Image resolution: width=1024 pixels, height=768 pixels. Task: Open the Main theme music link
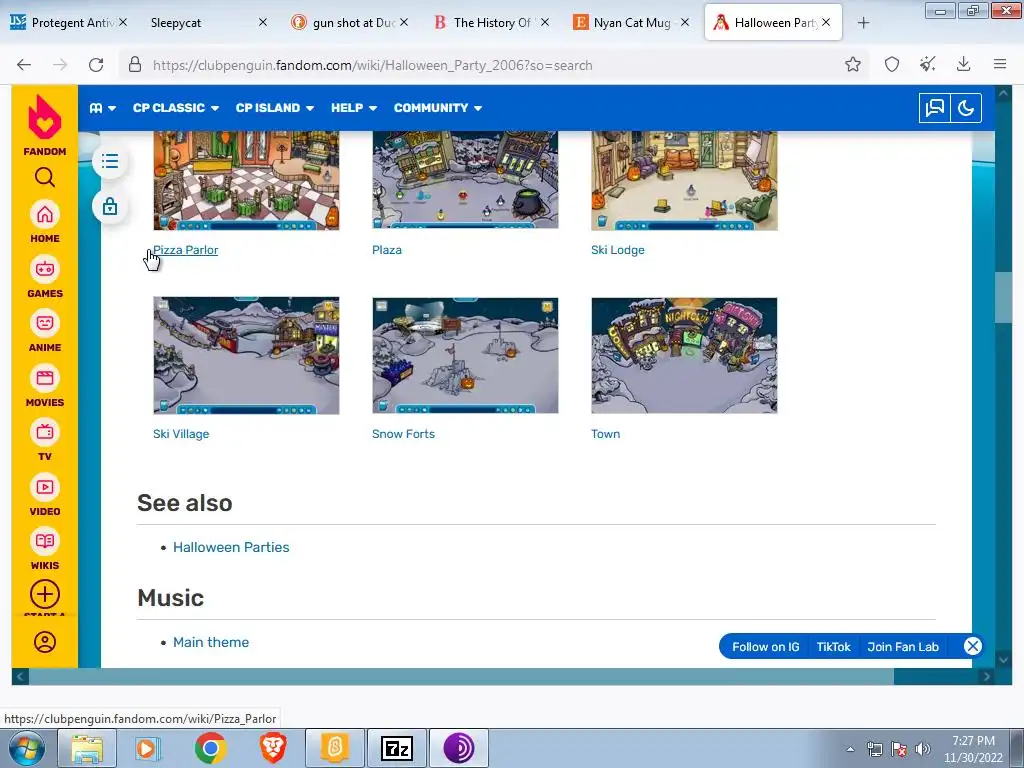(x=210, y=642)
